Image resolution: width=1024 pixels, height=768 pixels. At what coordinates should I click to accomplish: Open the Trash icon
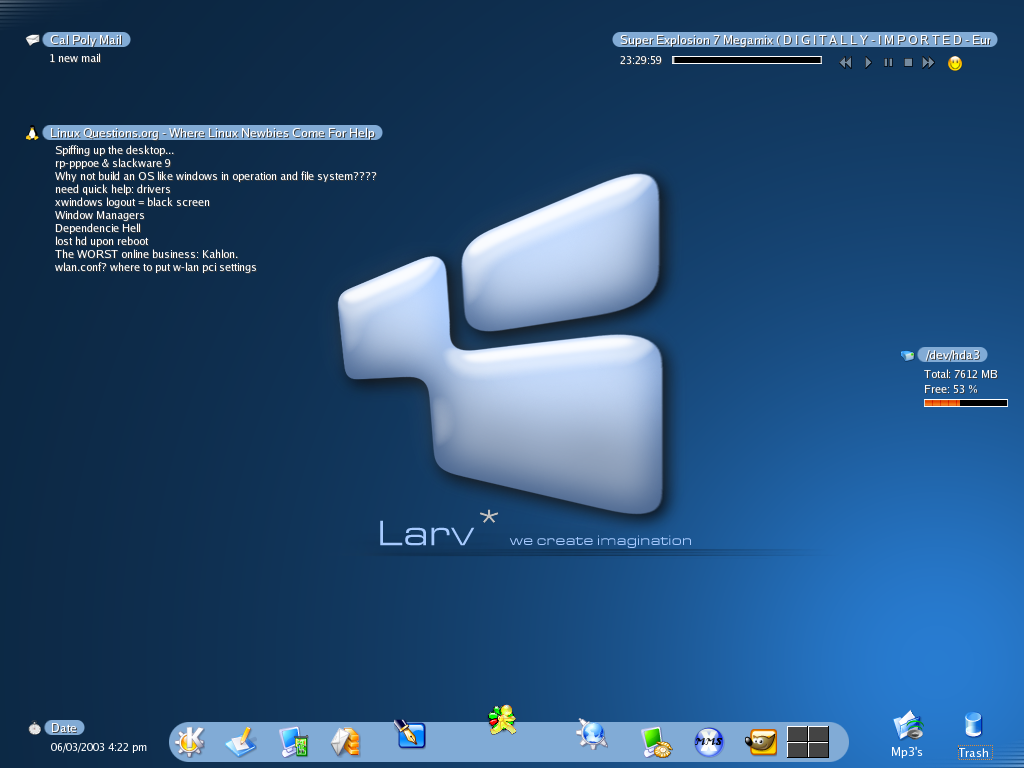(973, 725)
